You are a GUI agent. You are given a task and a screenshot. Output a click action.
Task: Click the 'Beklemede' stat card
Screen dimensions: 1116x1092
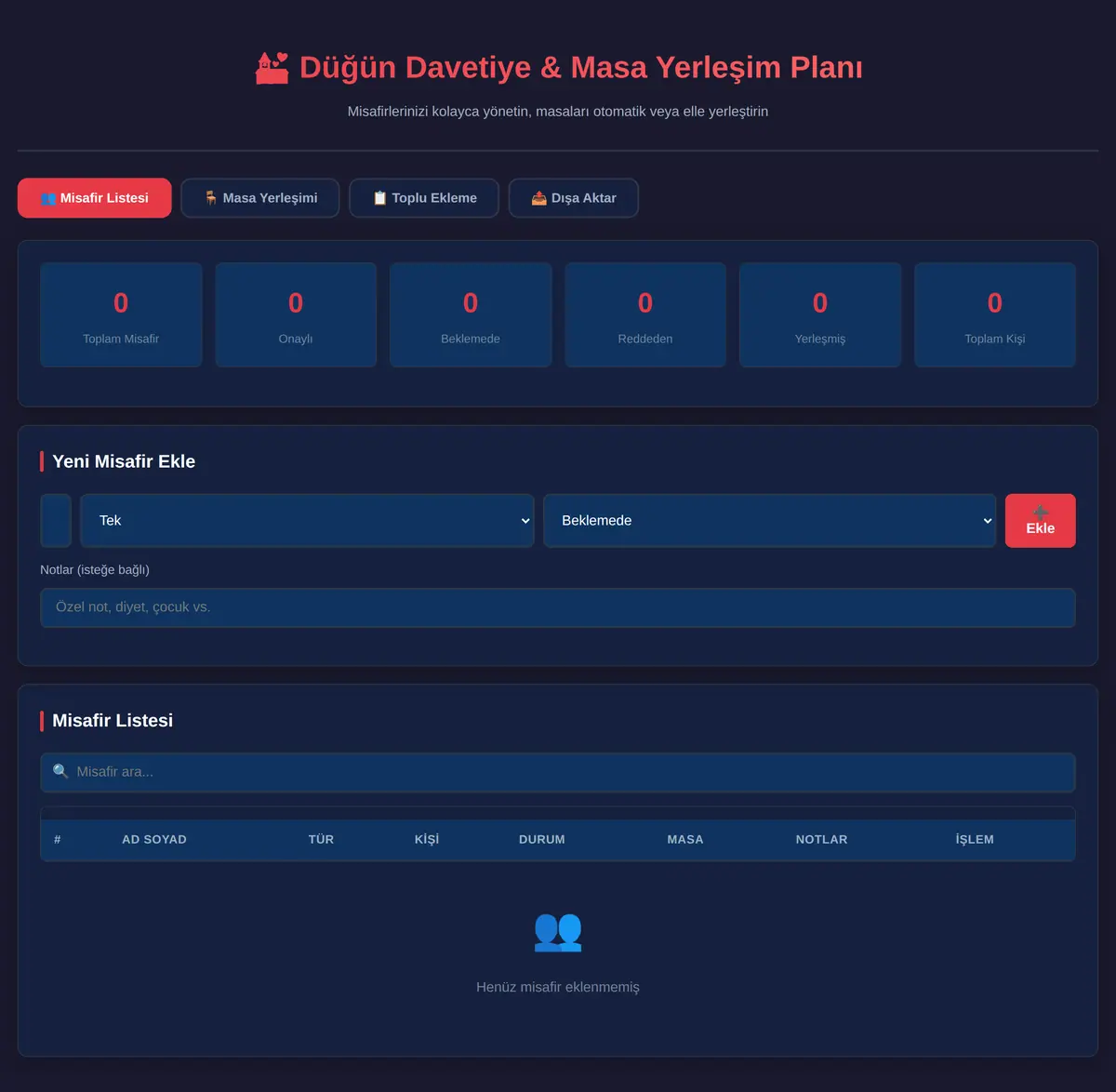tap(471, 314)
